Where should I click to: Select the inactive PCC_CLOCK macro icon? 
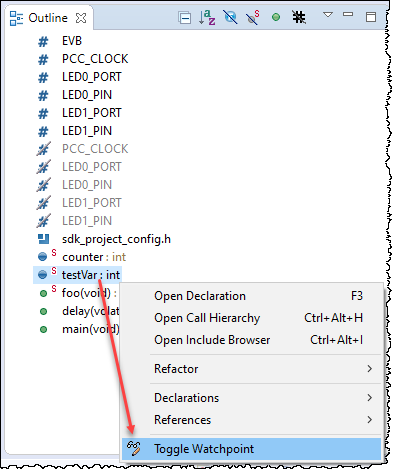(x=44, y=149)
